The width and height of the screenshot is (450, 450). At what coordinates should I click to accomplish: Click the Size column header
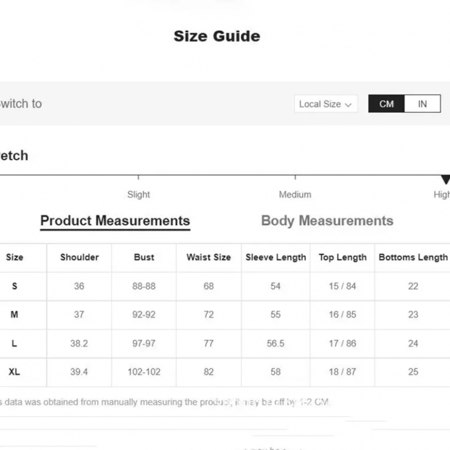click(14, 257)
